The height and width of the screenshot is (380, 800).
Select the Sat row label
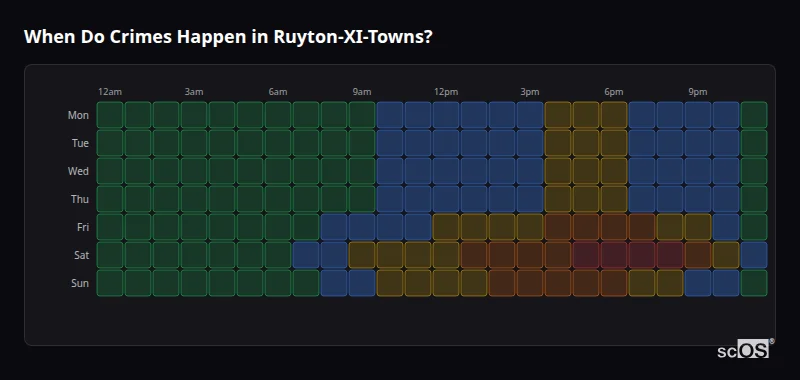click(x=81, y=255)
